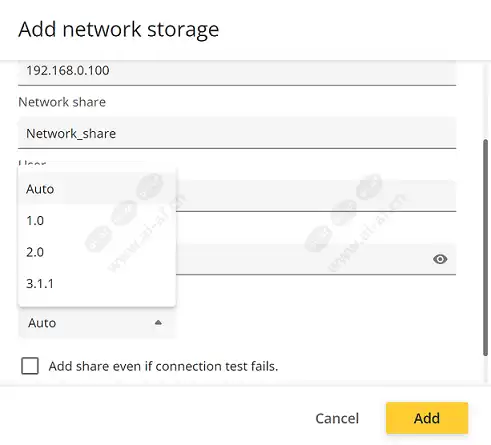Focus the server field showing 192.168.0.100

click(x=237, y=72)
